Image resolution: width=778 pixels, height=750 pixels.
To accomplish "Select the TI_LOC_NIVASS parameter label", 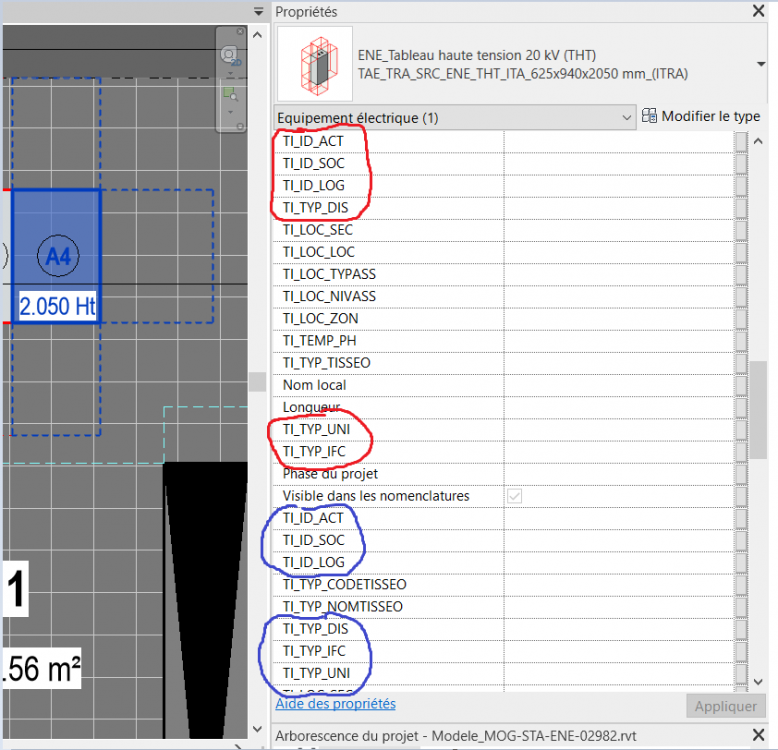I will pyautogui.click(x=329, y=297).
